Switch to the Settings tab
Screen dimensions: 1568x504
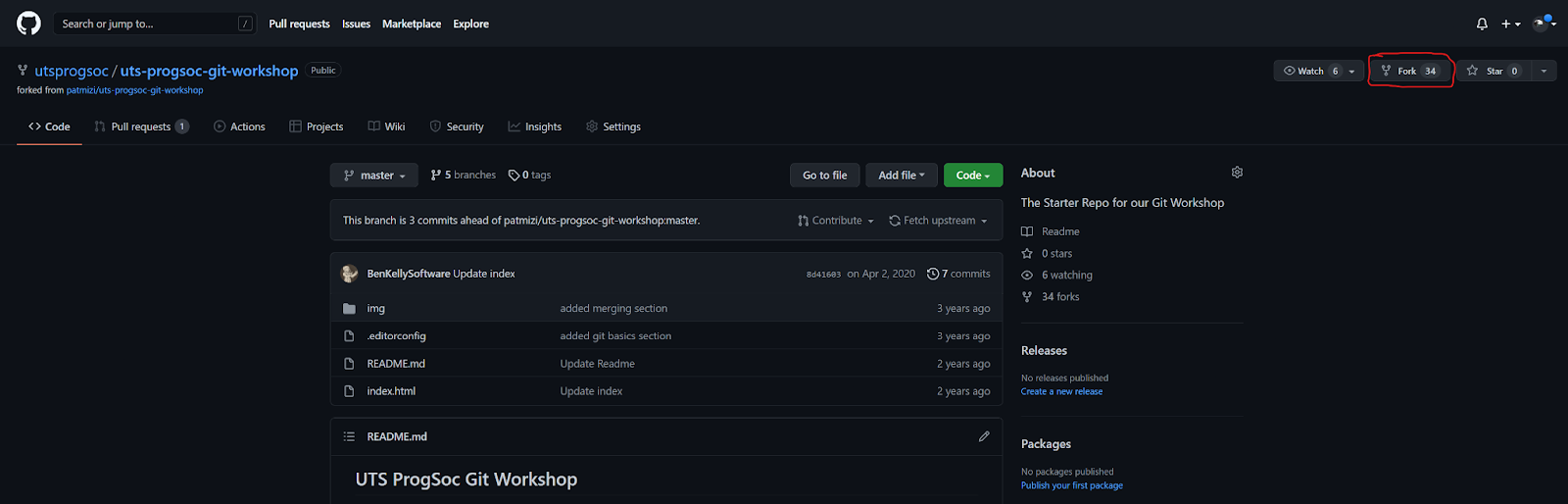coord(613,126)
